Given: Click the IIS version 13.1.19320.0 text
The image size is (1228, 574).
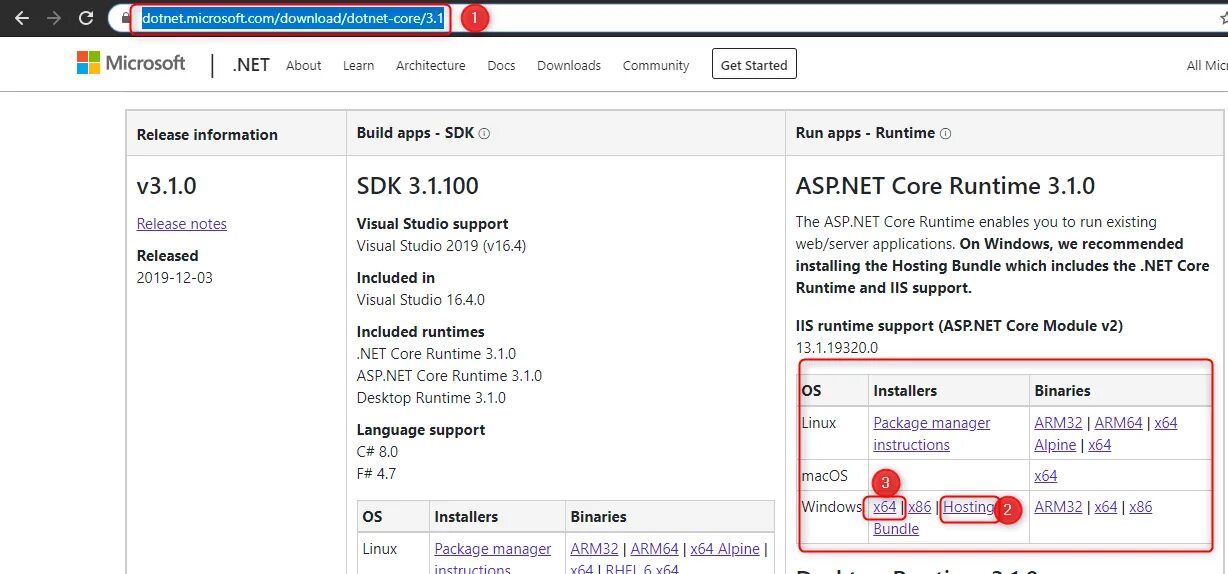Looking at the screenshot, I should (837, 348).
